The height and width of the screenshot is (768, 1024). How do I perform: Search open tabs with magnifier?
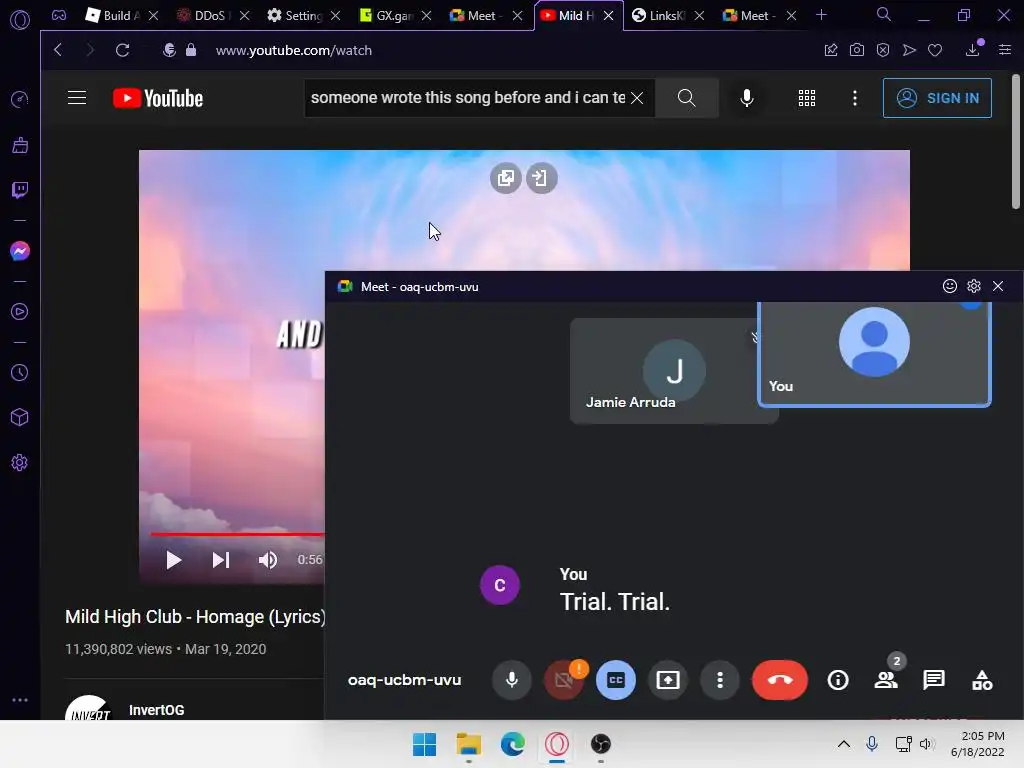coord(884,14)
